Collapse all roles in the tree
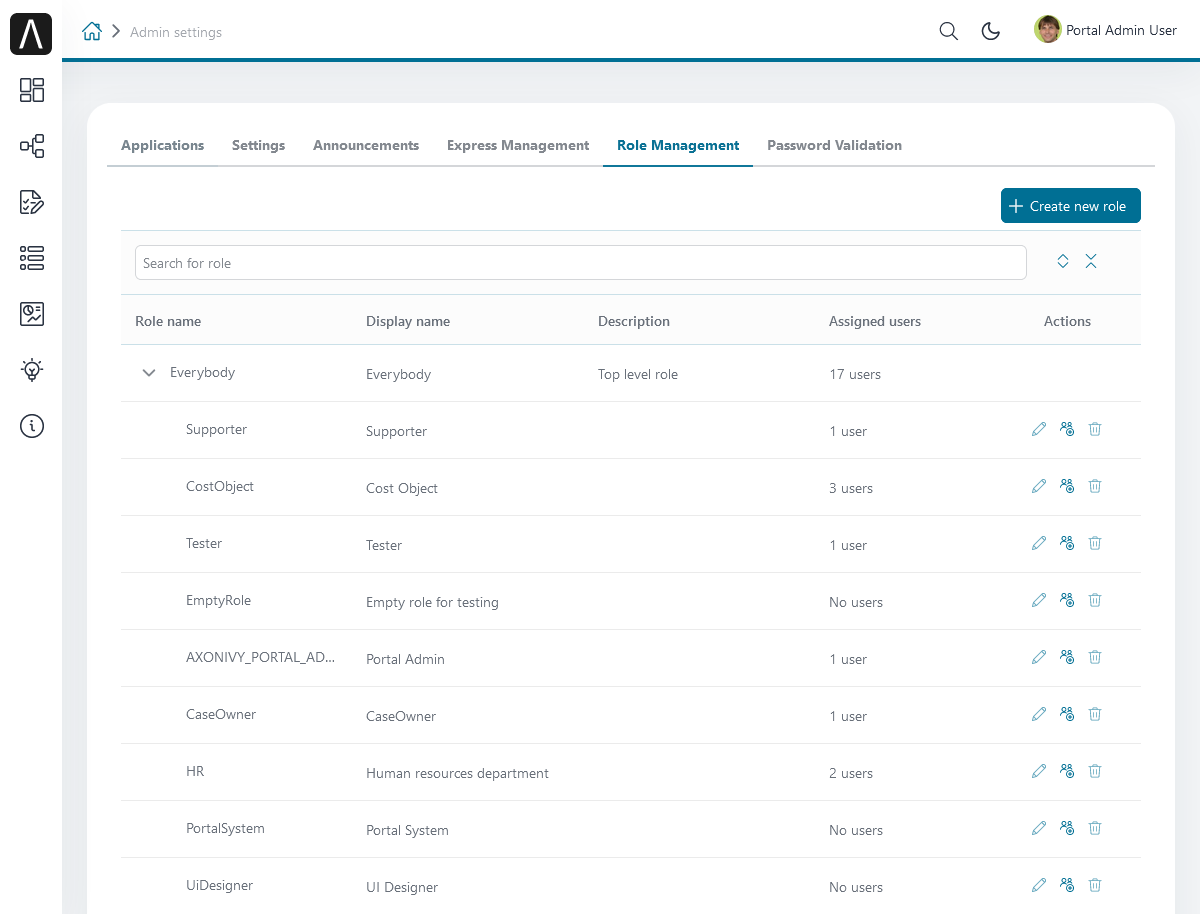This screenshot has height=914, width=1200. tap(1091, 261)
